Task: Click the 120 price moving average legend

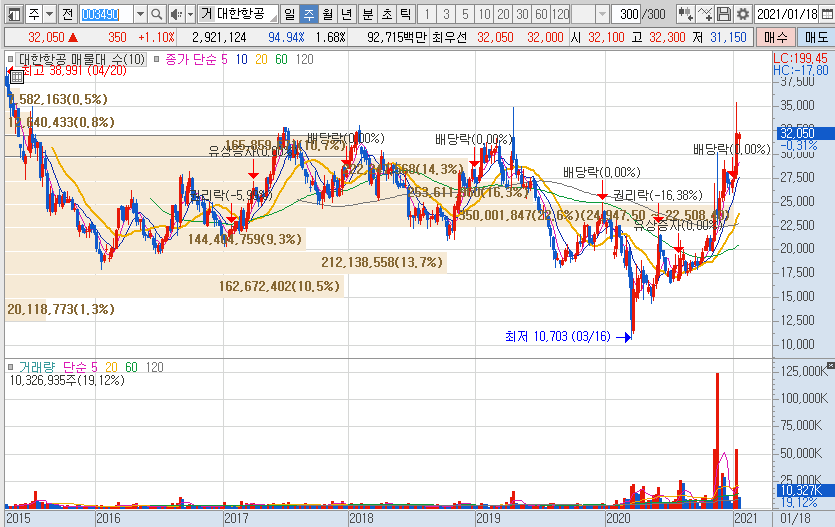Action: click(305, 59)
